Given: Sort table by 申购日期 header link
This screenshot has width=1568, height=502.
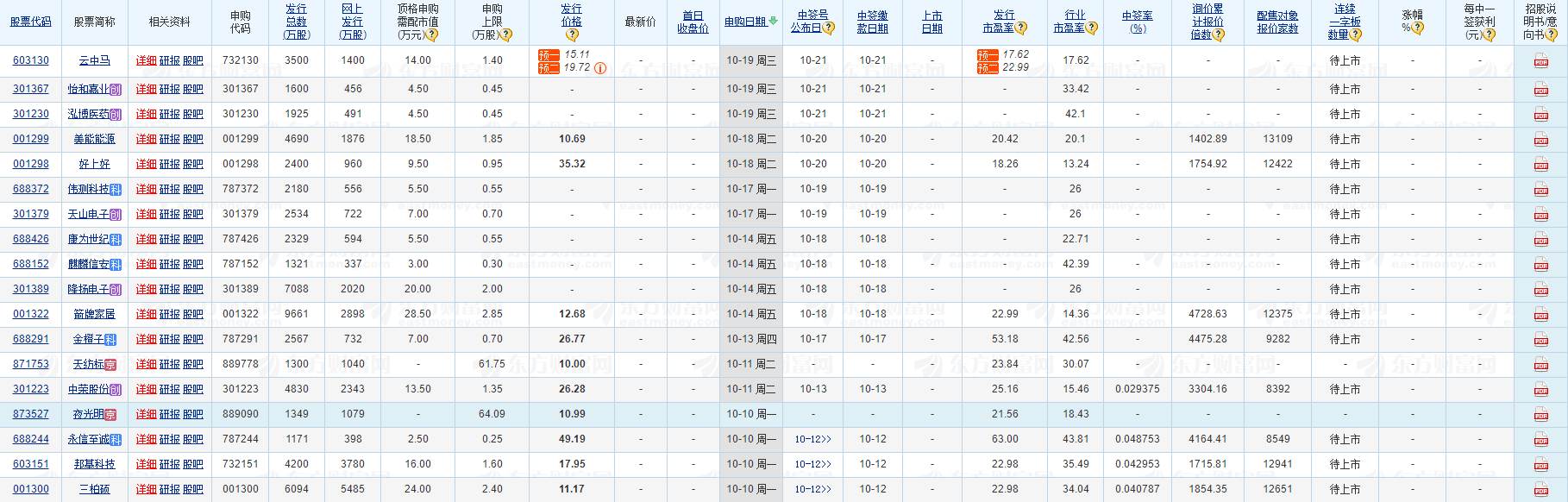Looking at the screenshot, I should (746, 22).
